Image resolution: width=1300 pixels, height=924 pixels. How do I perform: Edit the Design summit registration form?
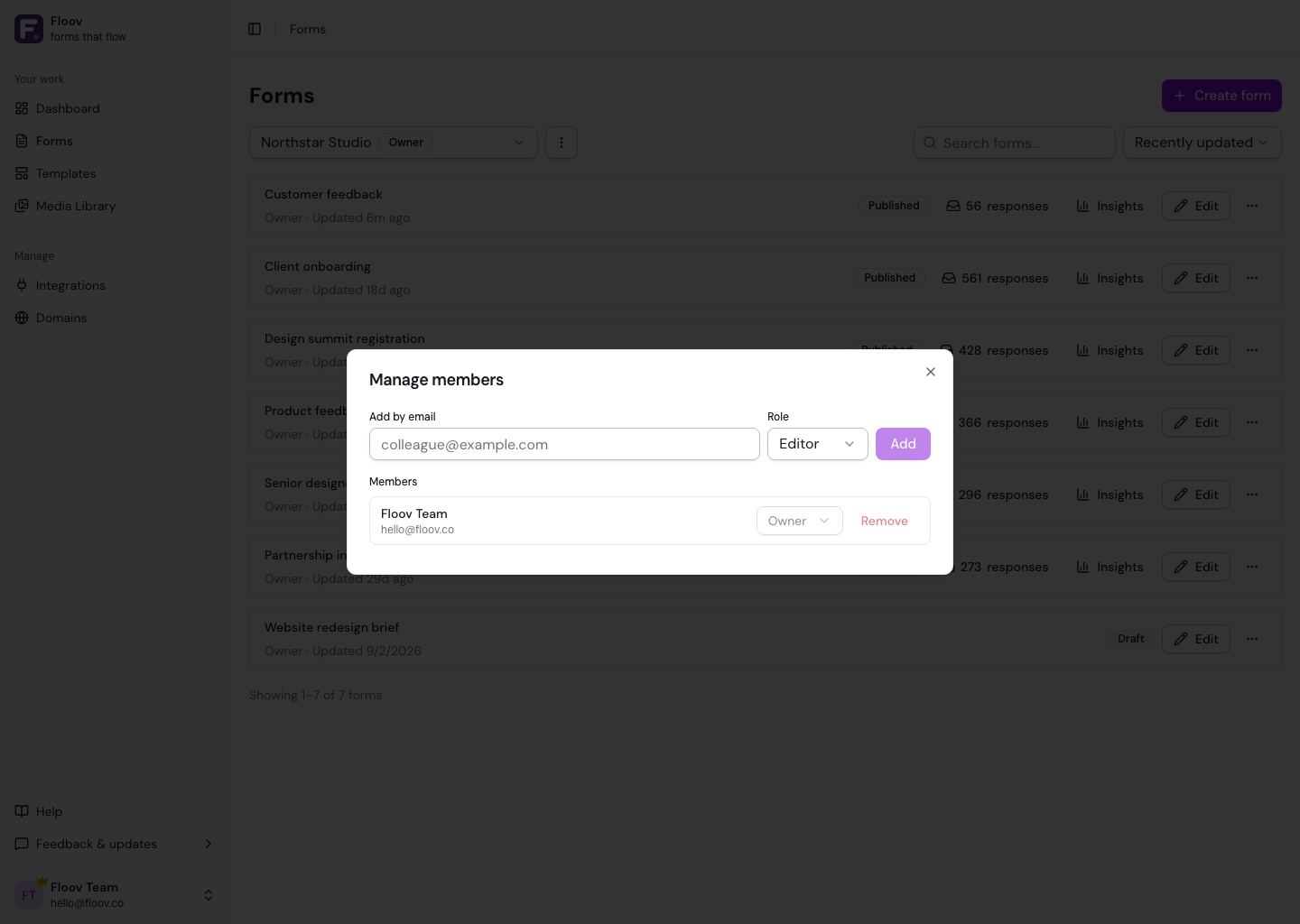coord(1196,350)
